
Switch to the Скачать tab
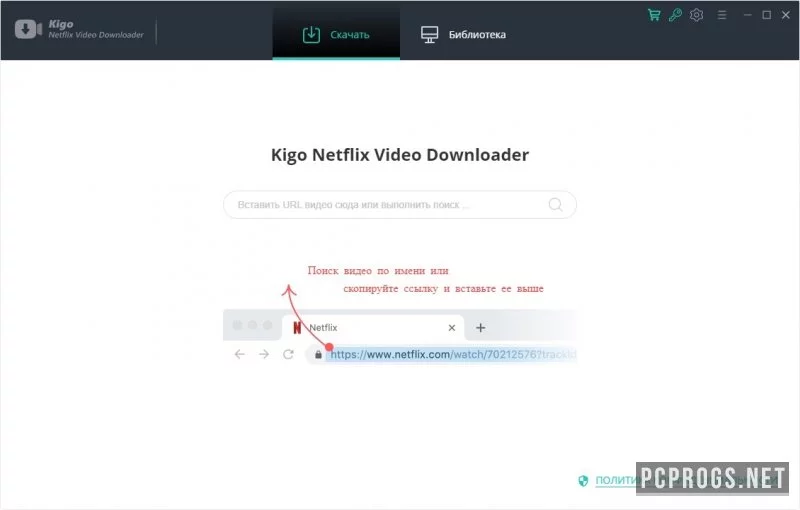click(336, 34)
